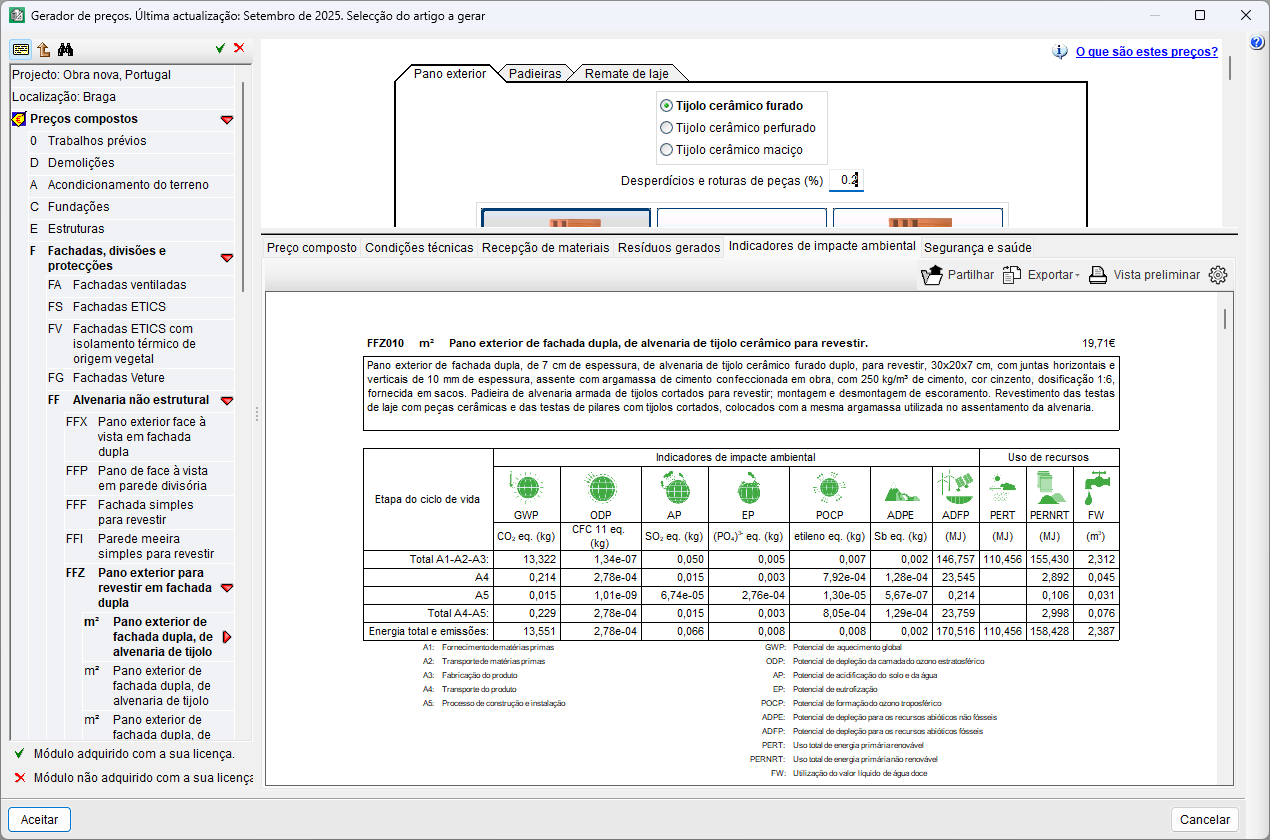Select Tijolo cerâmico maciço radio option
This screenshot has width=1270, height=840.
point(667,151)
